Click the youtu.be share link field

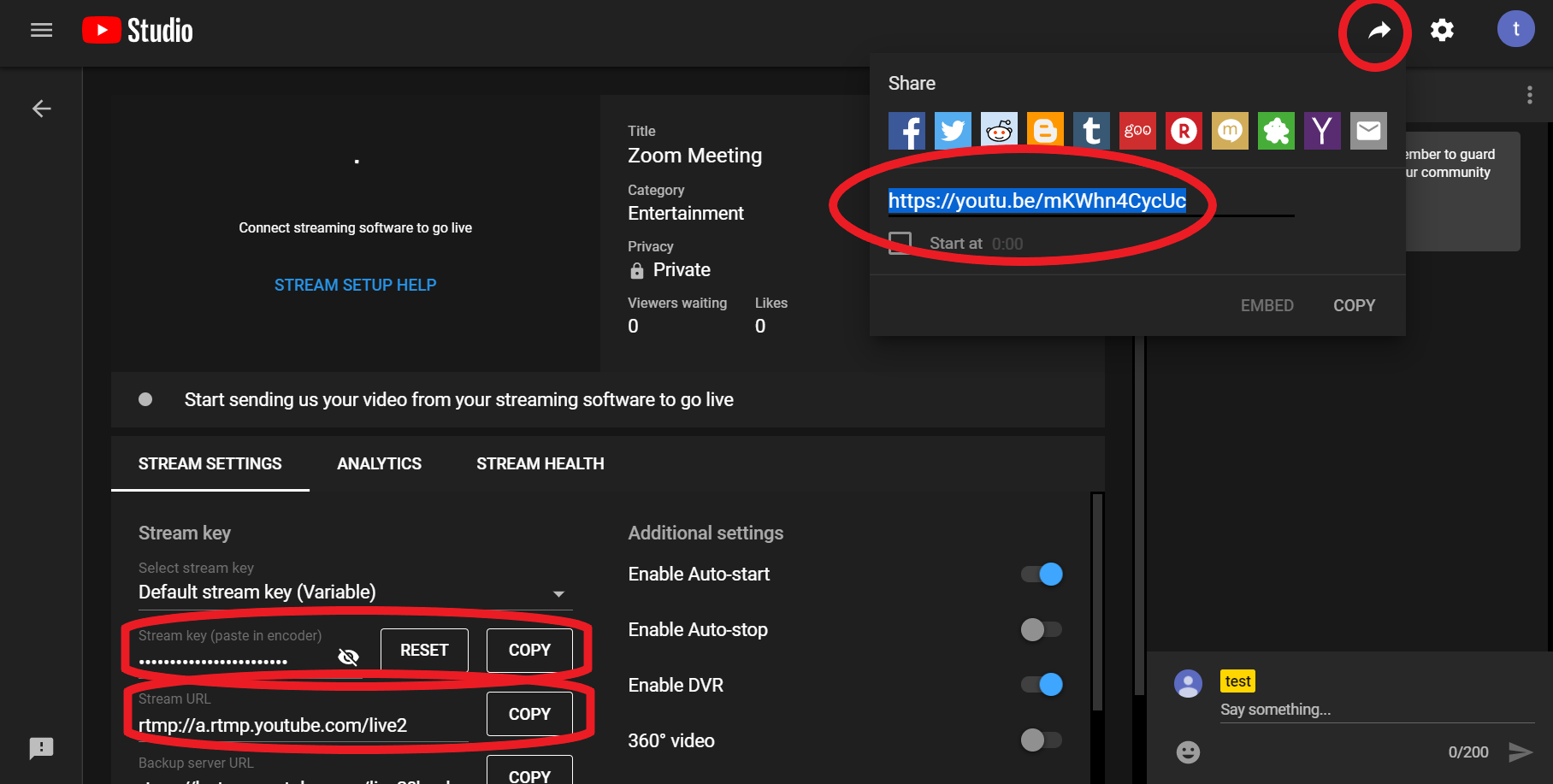tap(1090, 201)
